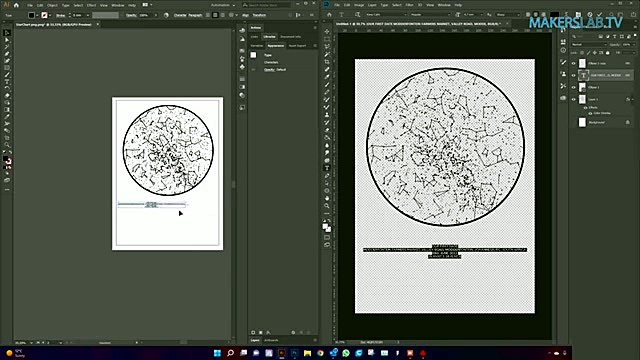Viewport: 640px width, 360px height.
Task: Toggle Opacity visibility in Appearance panel
Action: 253,70
